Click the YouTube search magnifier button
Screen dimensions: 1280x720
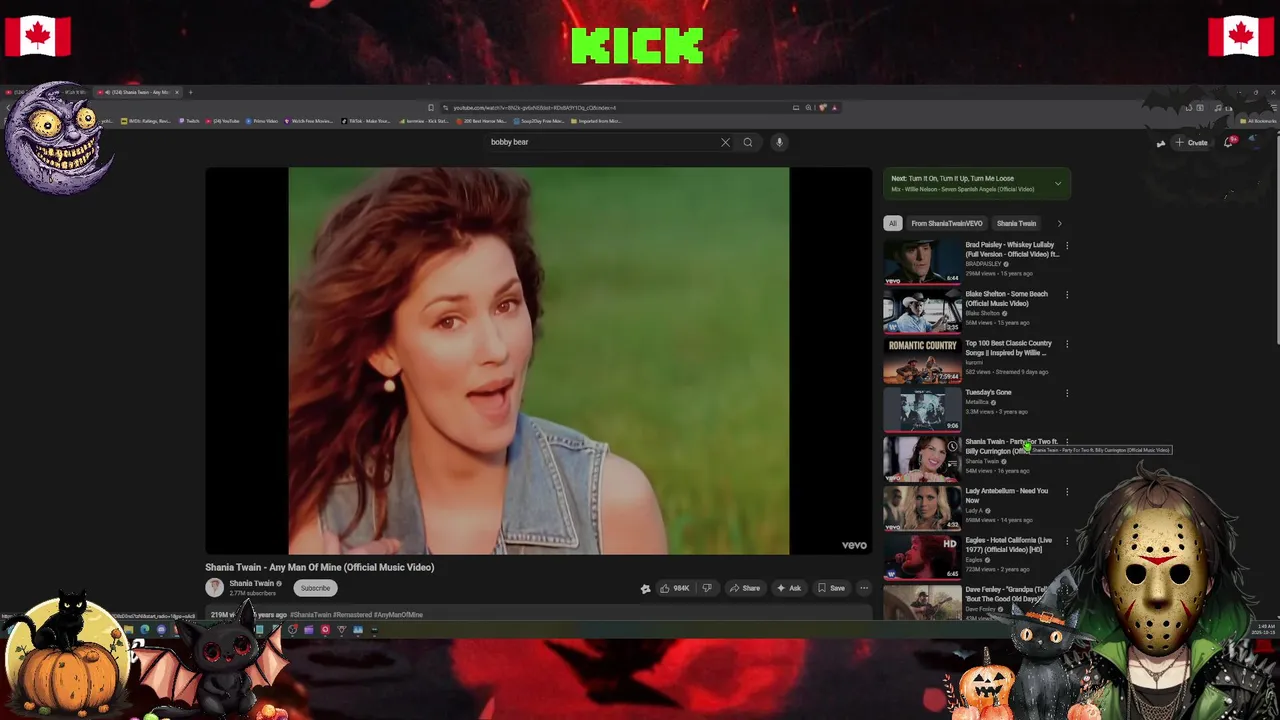point(747,142)
